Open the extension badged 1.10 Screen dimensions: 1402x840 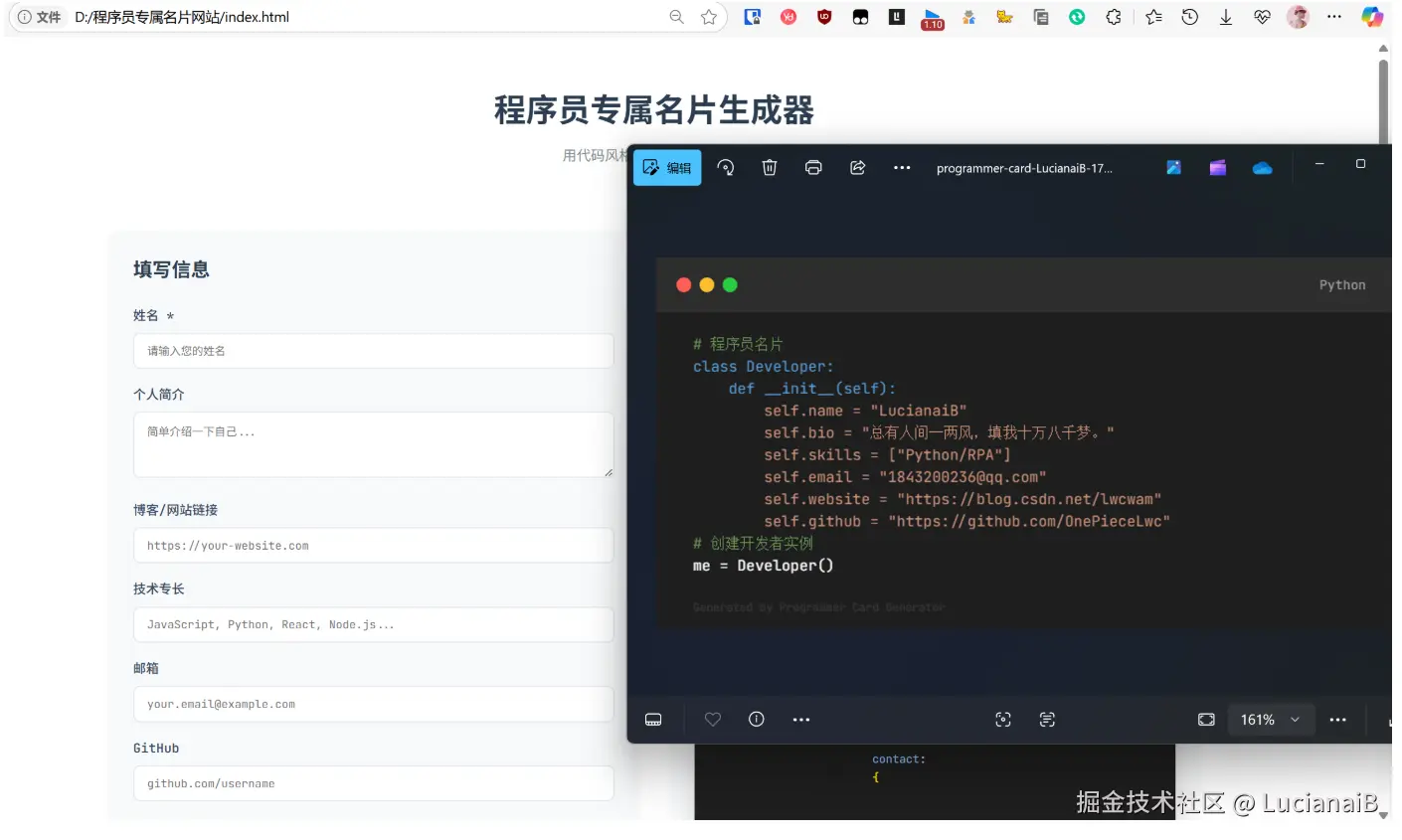tap(933, 19)
